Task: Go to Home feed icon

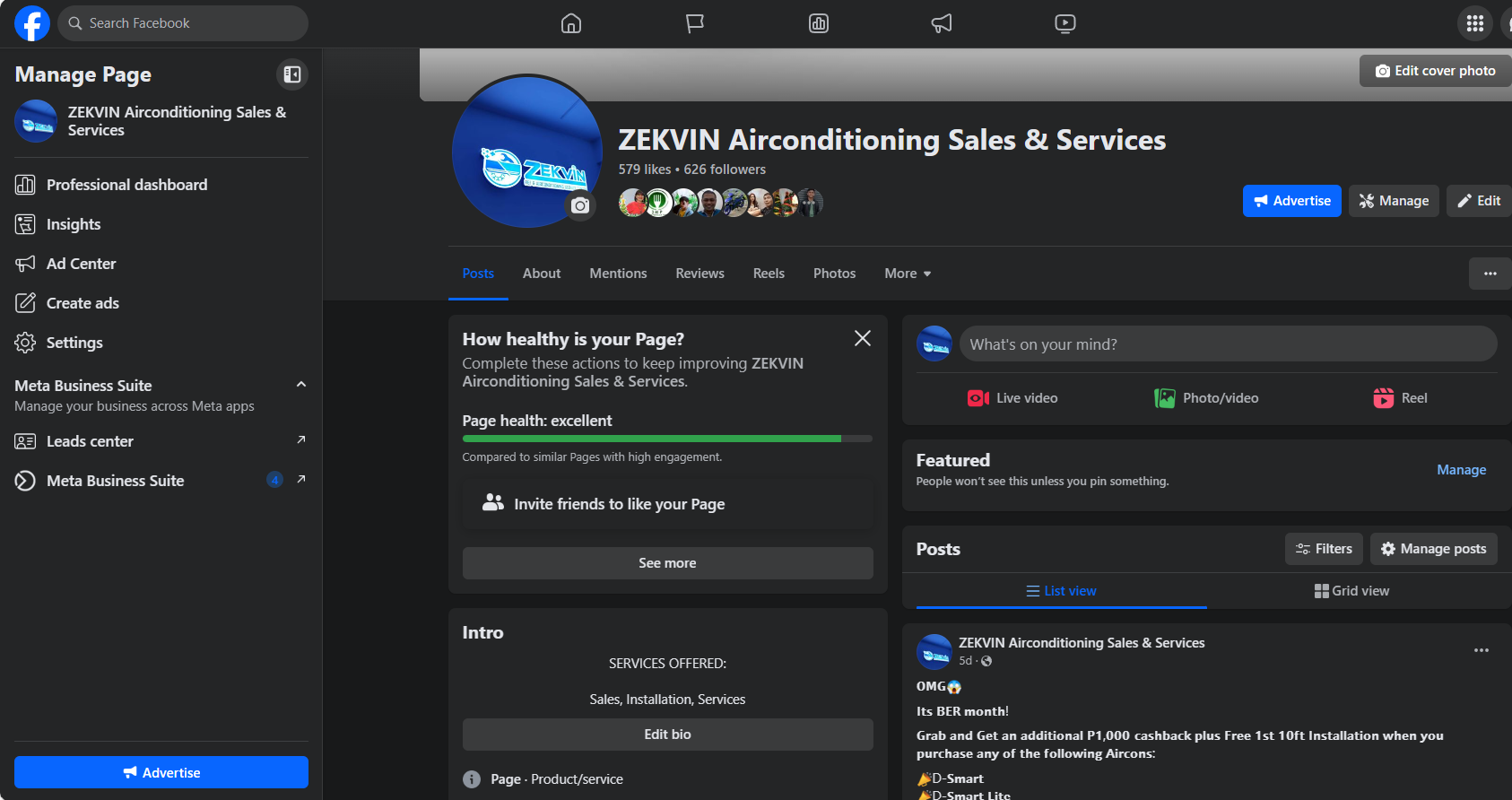Action: coord(571,23)
